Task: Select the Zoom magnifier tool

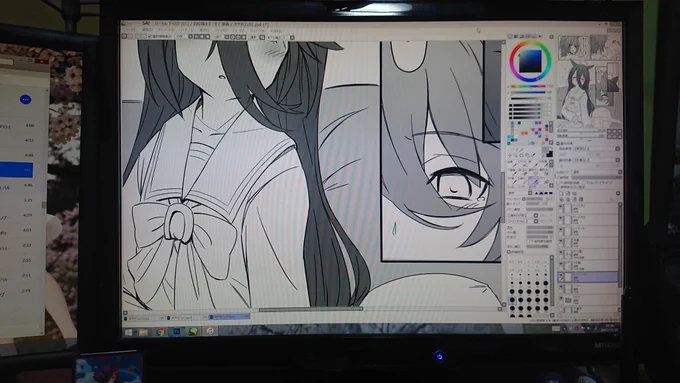Action: click(x=516, y=155)
